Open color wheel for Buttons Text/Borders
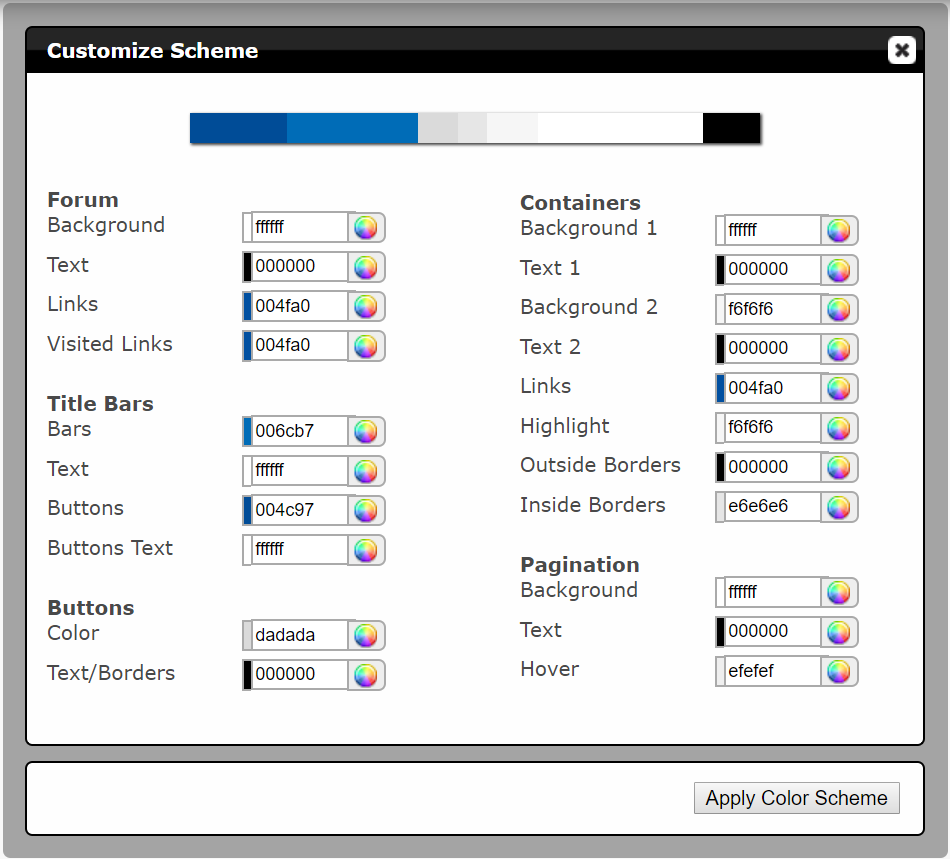The height and width of the screenshot is (859, 950). pyautogui.click(x=366, y=675)
